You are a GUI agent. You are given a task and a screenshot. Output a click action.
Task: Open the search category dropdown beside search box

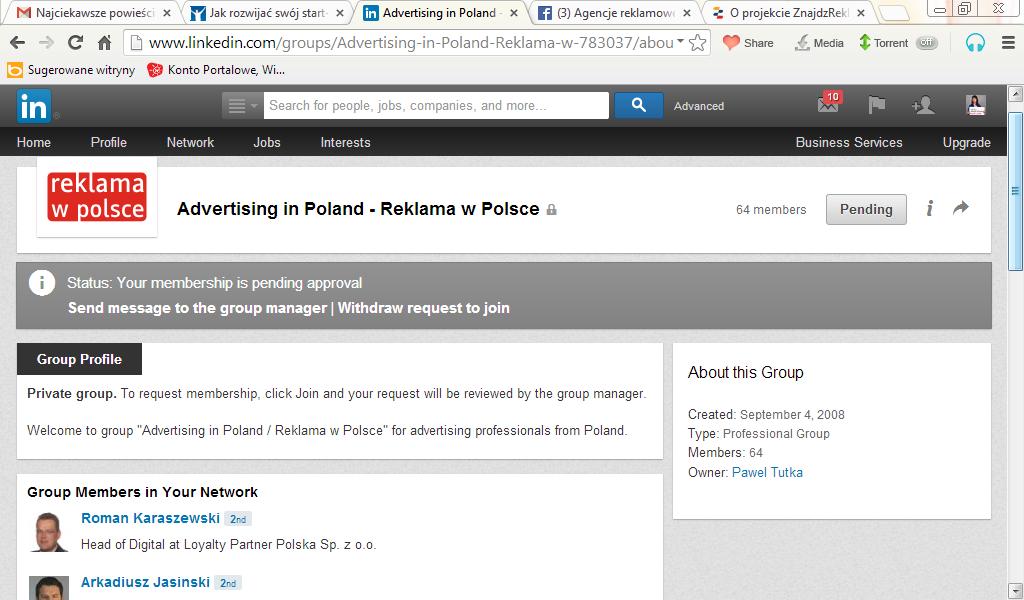coord(242,106)
